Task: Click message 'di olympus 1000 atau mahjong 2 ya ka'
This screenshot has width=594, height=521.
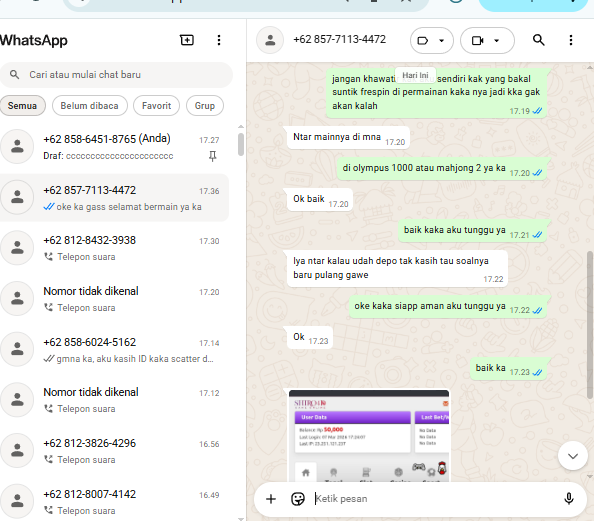Action: [x=442, y=169]
